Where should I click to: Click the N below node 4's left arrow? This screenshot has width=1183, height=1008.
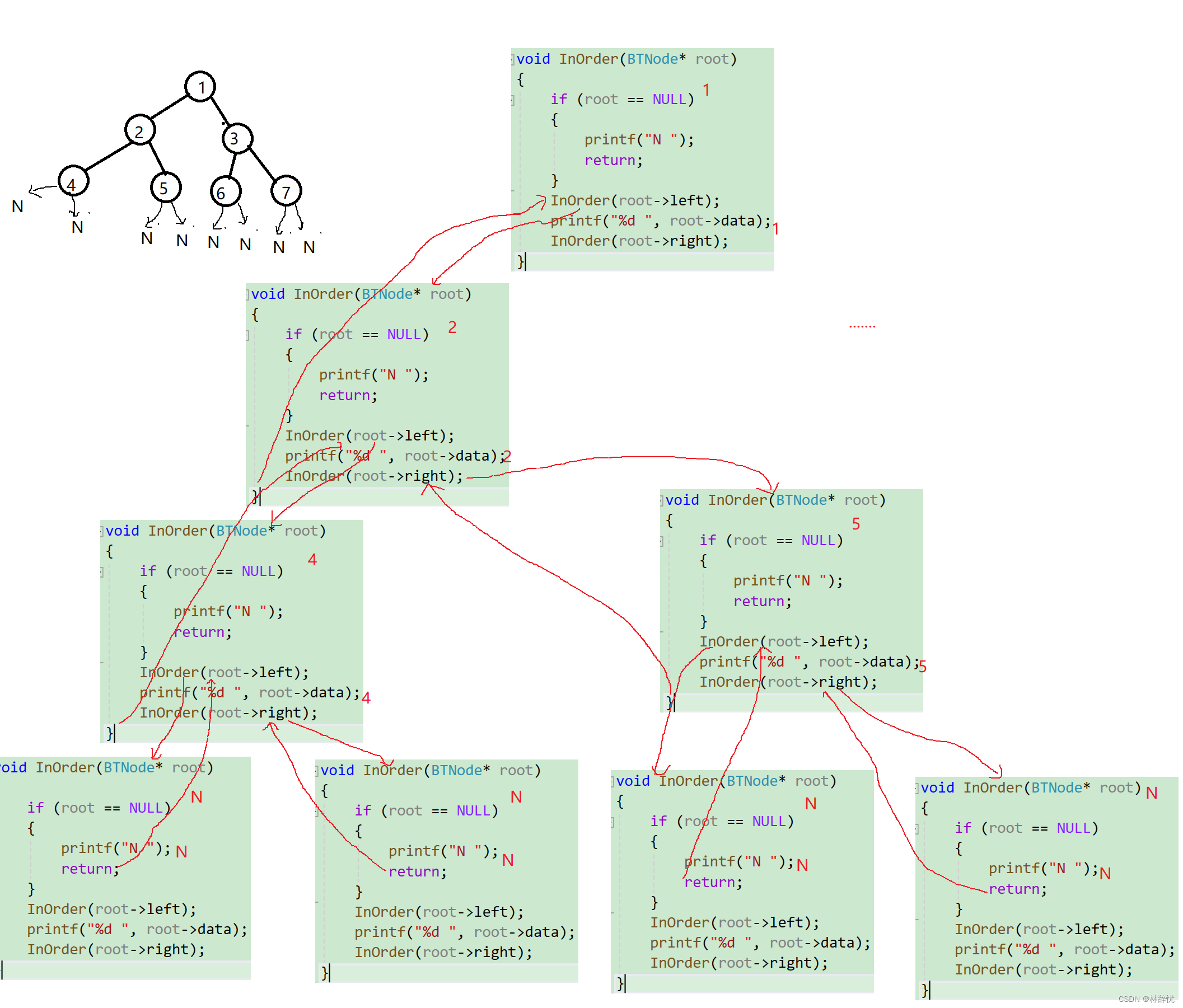click(18, 207)
